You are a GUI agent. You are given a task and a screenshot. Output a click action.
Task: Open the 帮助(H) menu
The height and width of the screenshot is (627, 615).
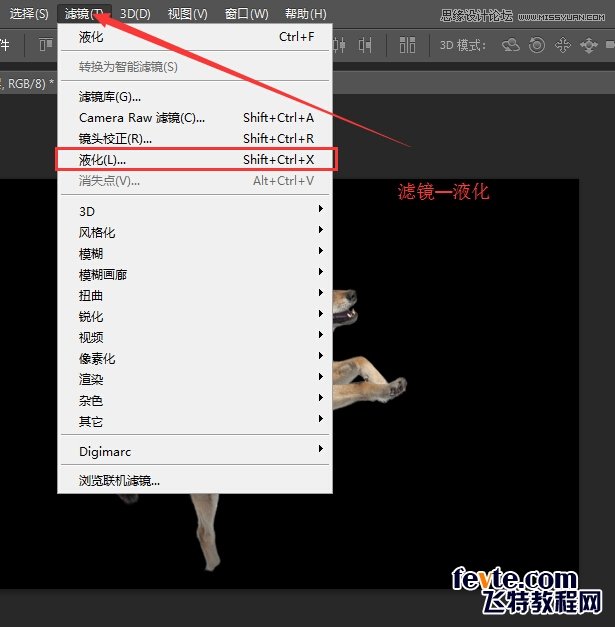pyautogui.click(x=306, y=14)
